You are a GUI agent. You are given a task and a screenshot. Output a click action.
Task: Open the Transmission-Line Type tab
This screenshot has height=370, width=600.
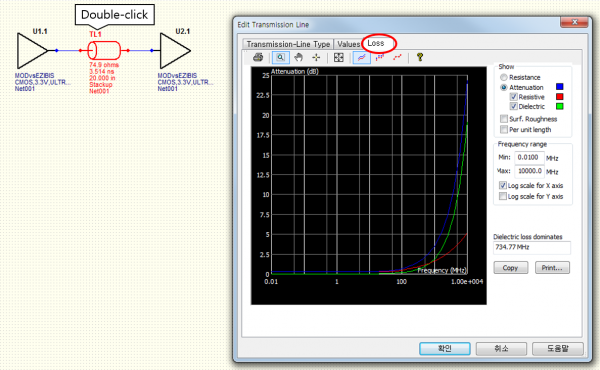tap(288, 44)
